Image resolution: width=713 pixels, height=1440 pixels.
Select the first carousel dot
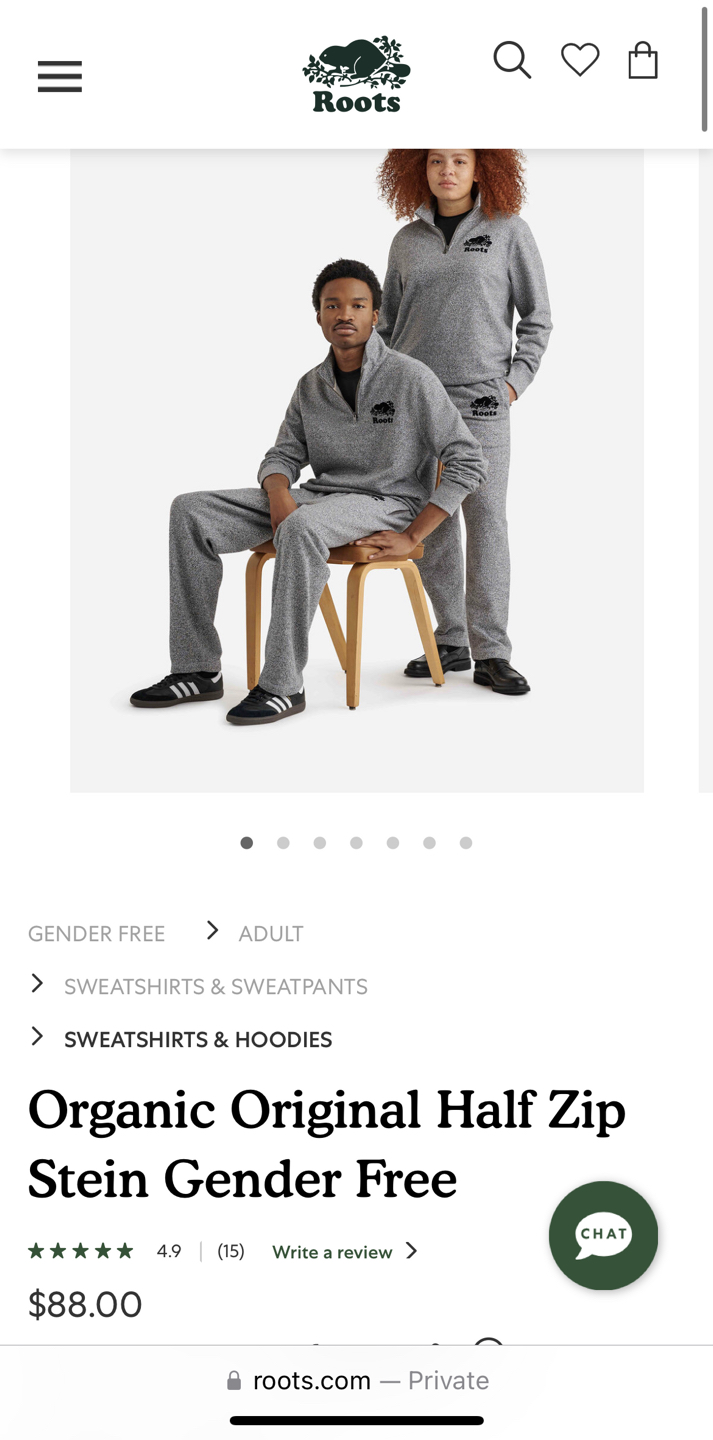(x=247, y=843)
